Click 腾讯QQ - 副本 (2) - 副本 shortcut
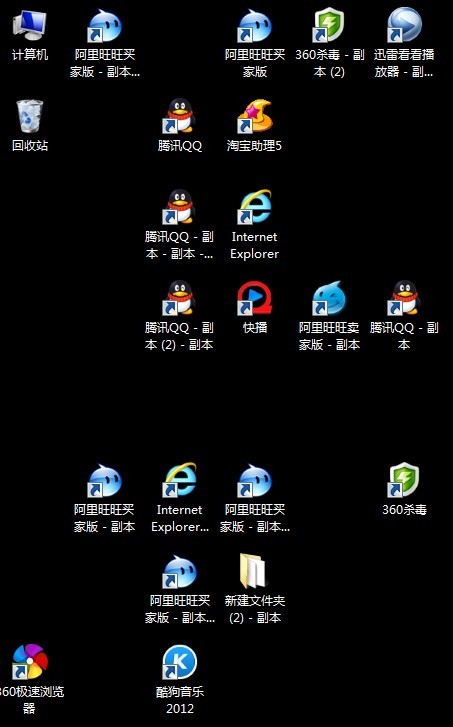This screenshot has height=727, width=453. 179,316
